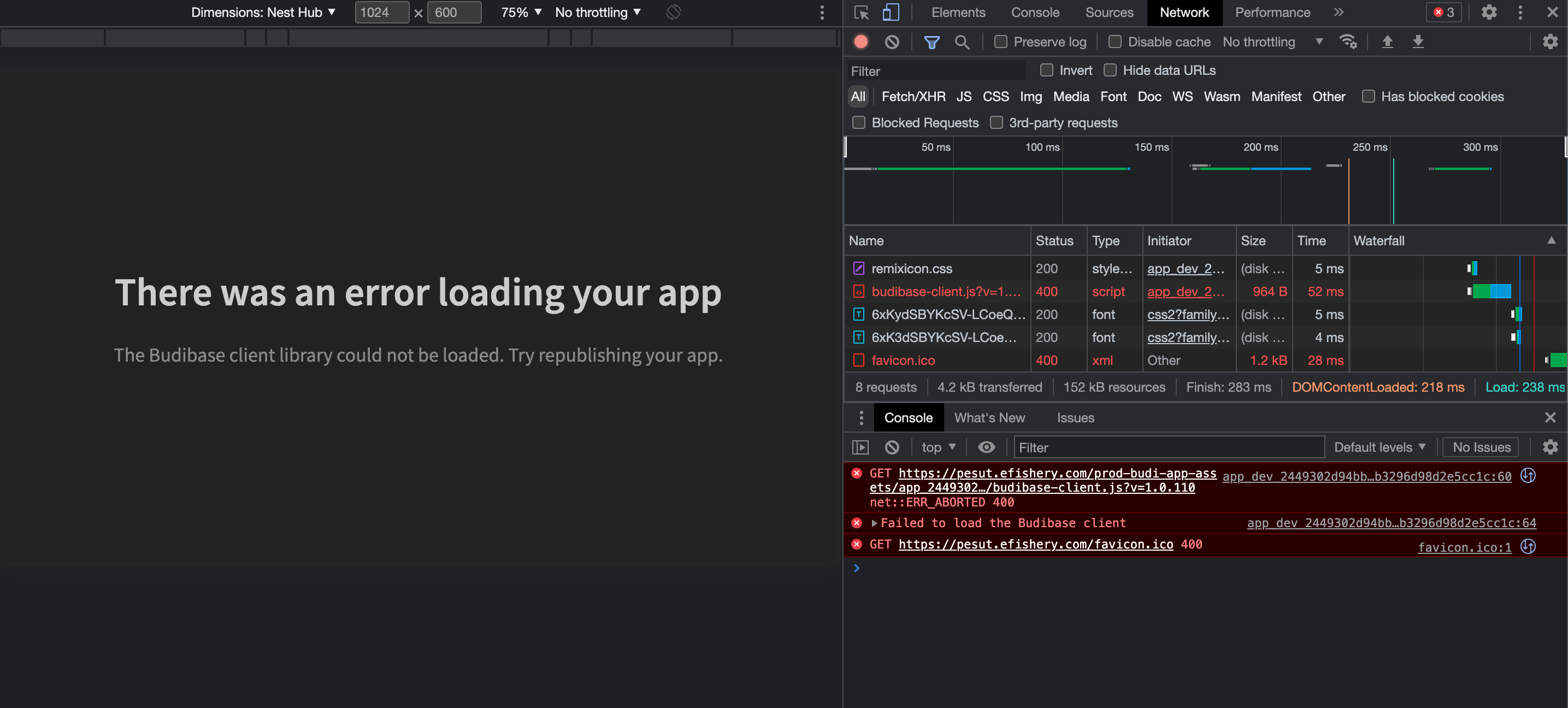Screen dimensions: 1568x708
Task: Open DevTools customize three-dot menu
Action: (1520, 12)
